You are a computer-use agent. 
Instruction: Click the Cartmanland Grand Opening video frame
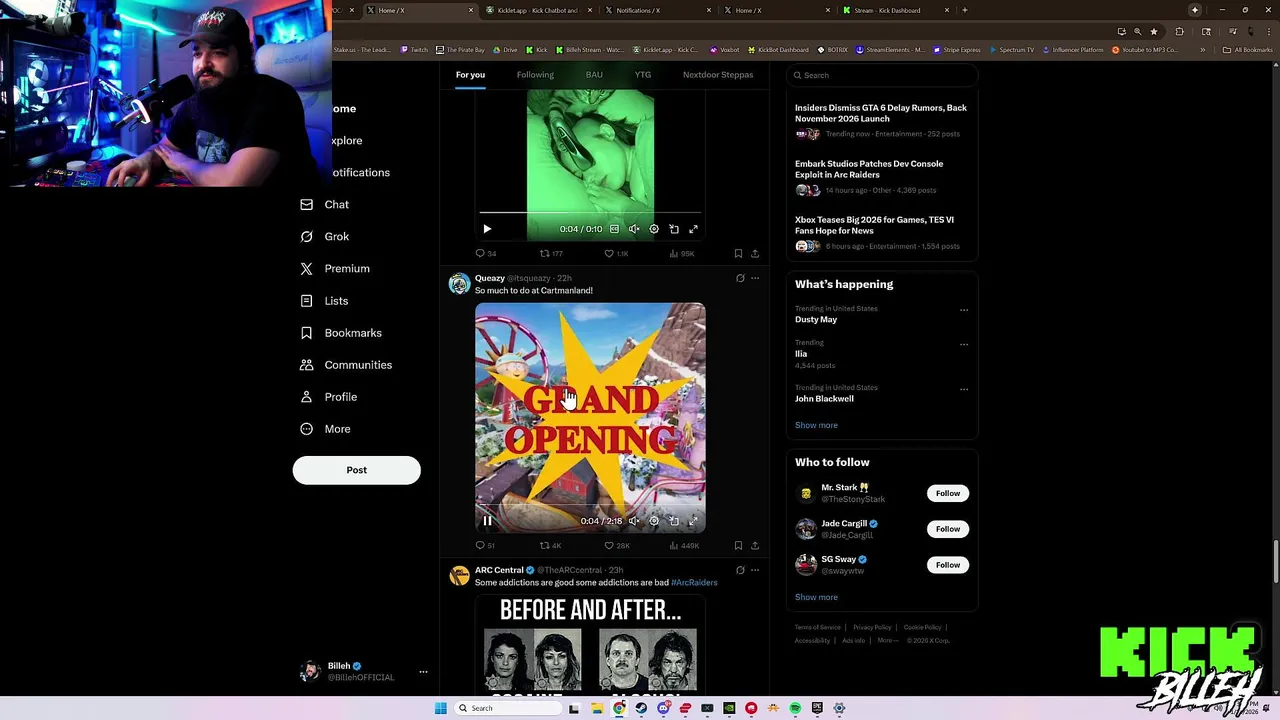590,417
